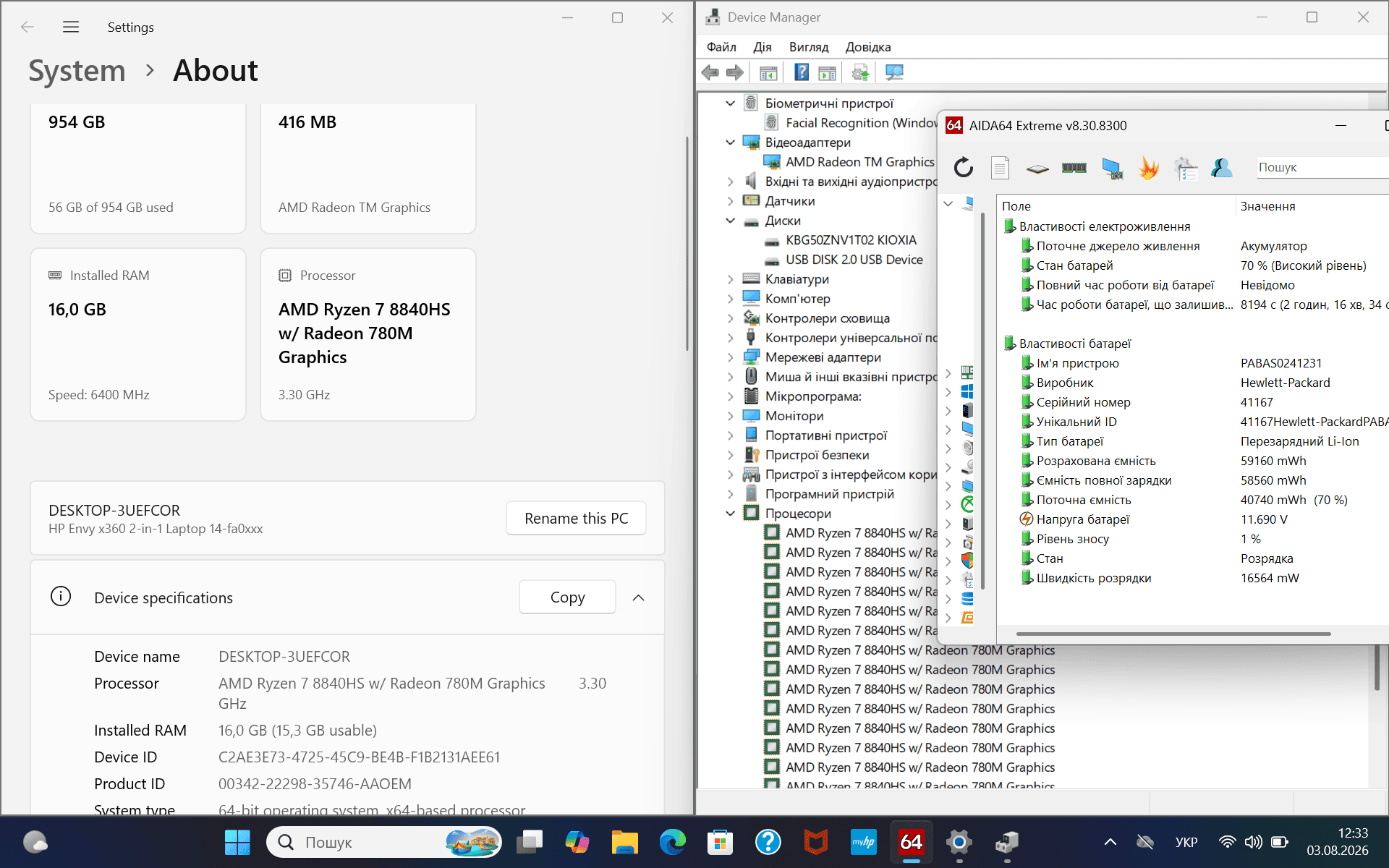Open the Файл menu in Device Manager
Image resolution: width=1389 pixels, height=868 pixels.
point(721,47)
